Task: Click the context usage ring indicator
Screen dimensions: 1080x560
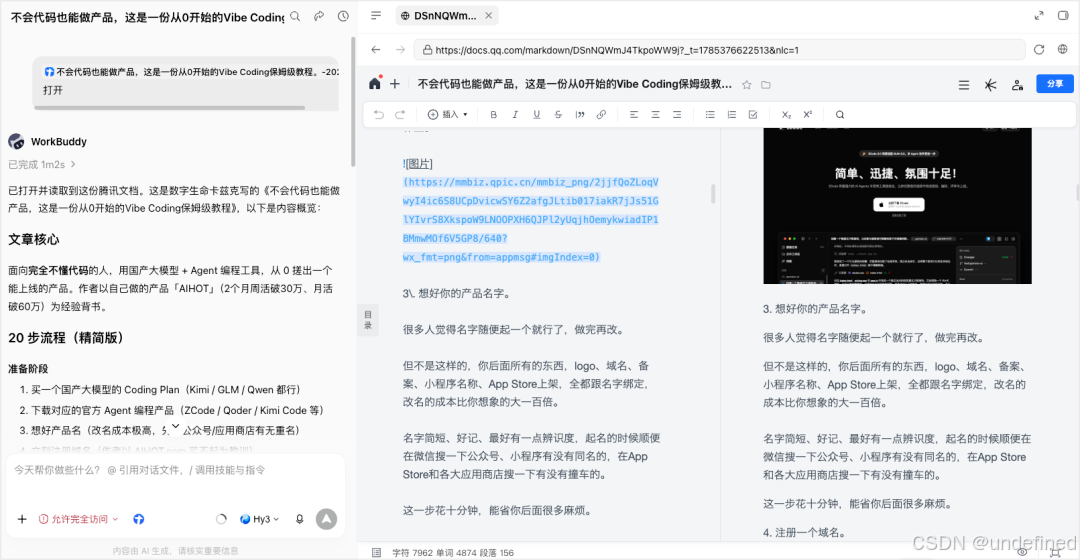Action: pos(221,519)
